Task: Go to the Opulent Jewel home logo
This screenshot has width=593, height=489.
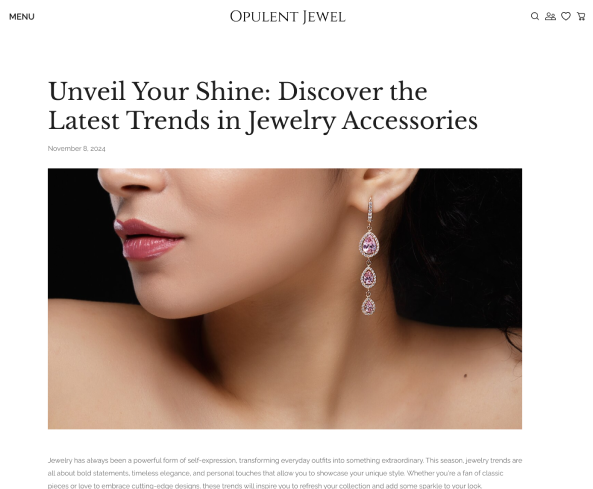Action: pos(287,17)
